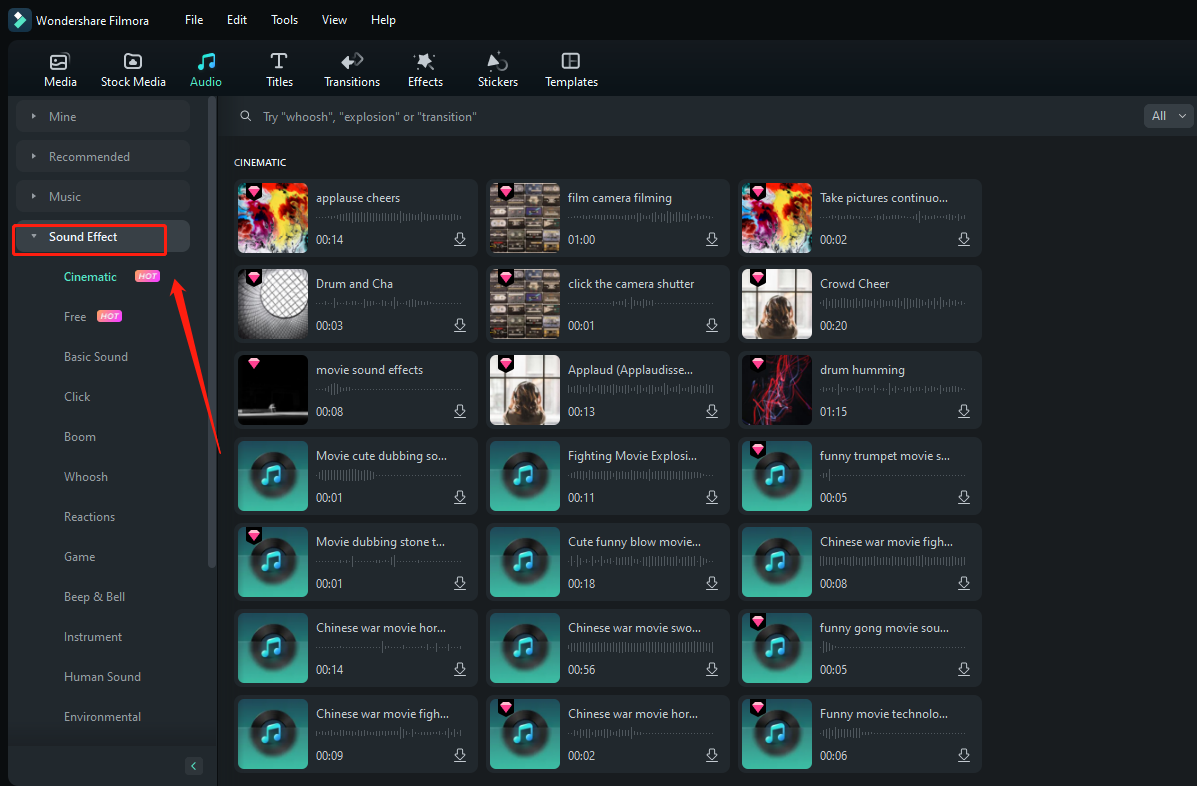1197x786 pixels.
Task: Open the Templates tab
Action: pyautogui.click(x=571, y=70)
